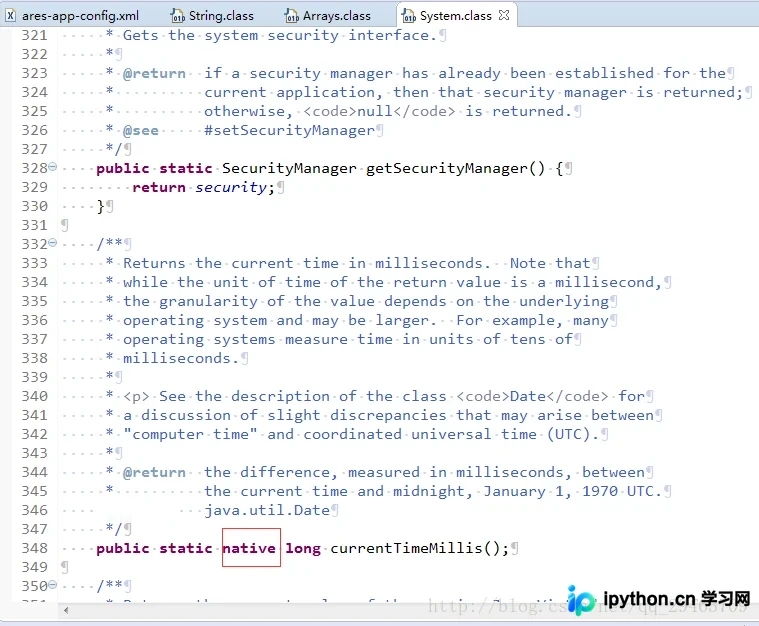
Task: Collapse the getSecurityManager method at line 328
Action: pos(53,167)
